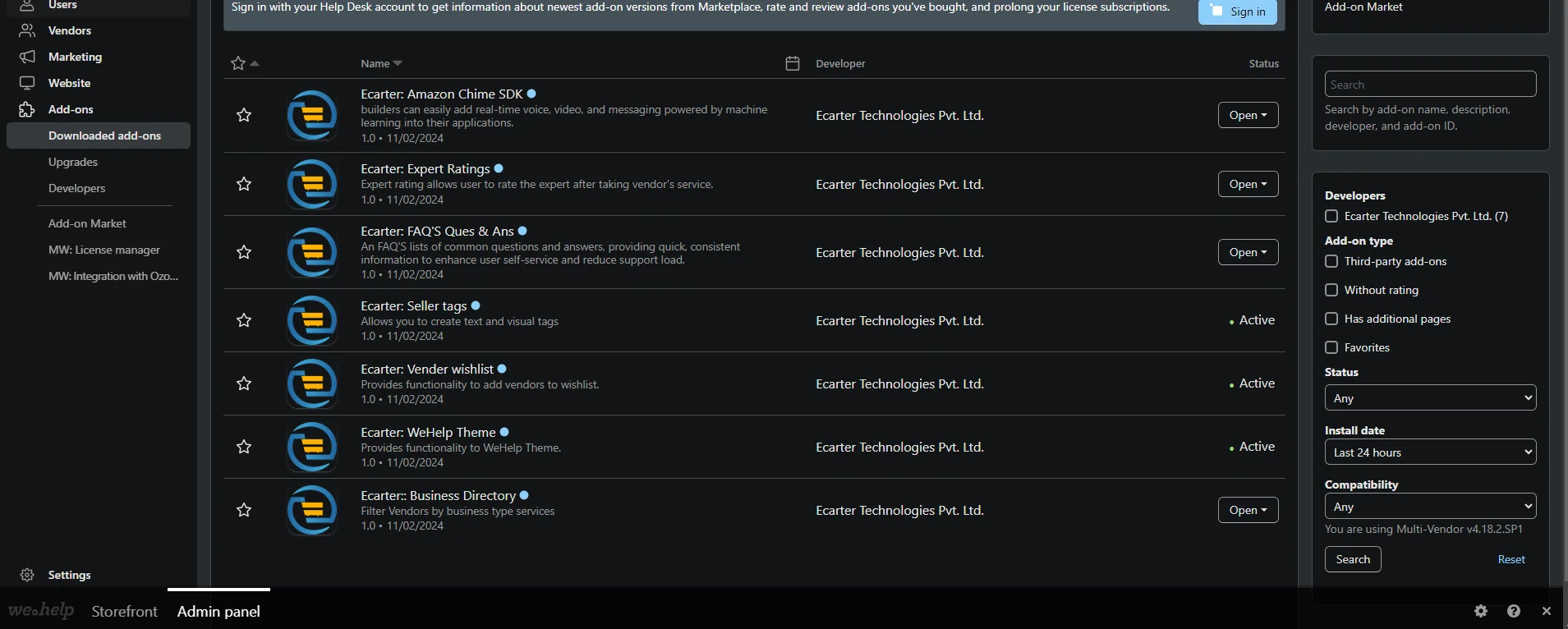The image size is (1568, 629).
Task: Open the Compatibility dropdown
Action: pos(1430,506)
